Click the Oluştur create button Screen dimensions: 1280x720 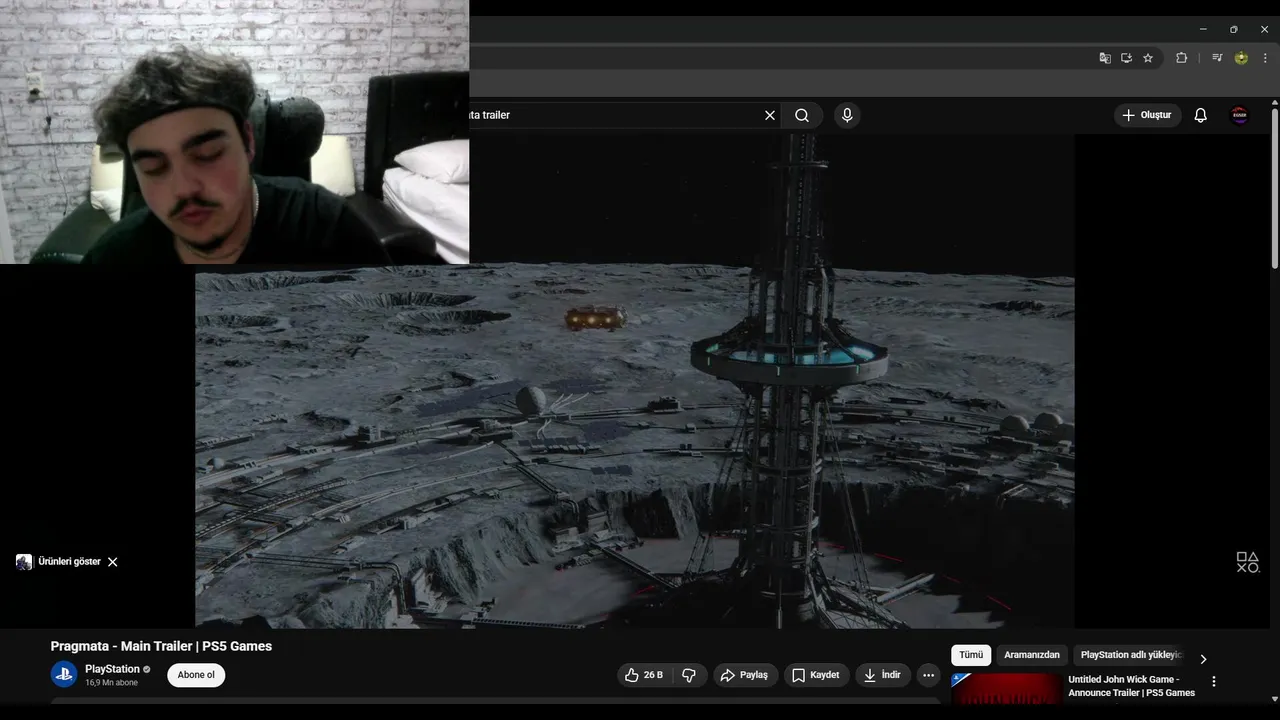pyautogui.click(x=1148, y=115)
